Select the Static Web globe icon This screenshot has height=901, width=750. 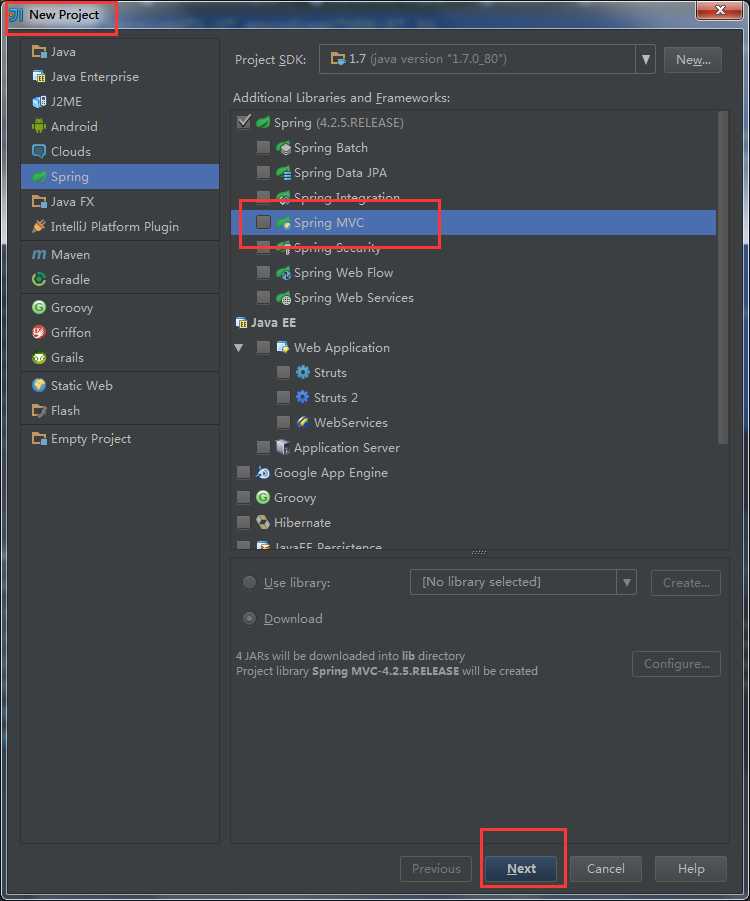pyautogui.click(x=39, y=386)
